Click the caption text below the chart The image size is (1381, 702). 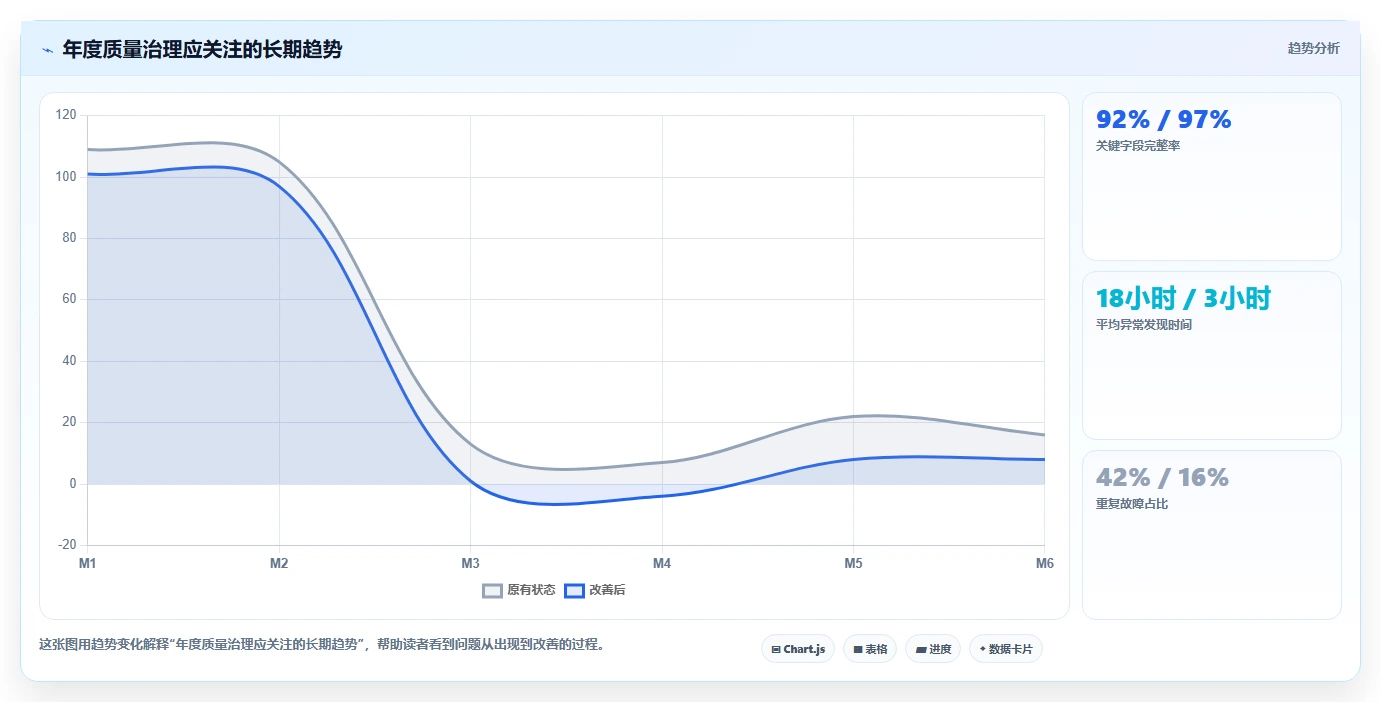point(322,645)
